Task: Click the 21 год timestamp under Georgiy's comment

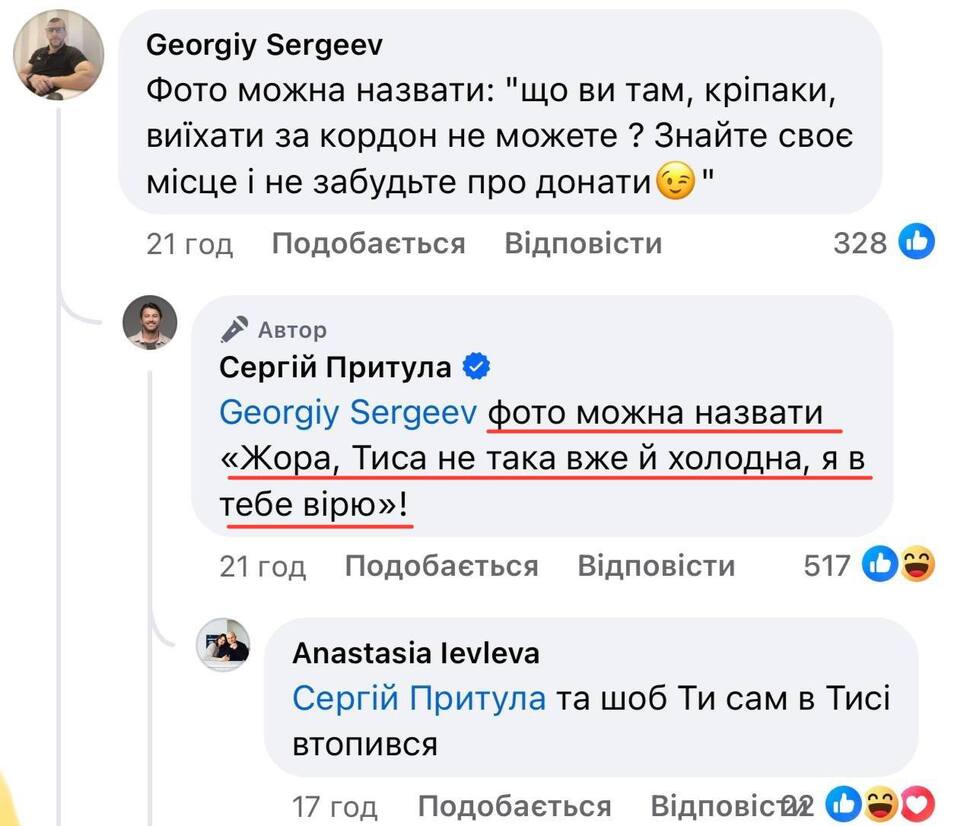Action: 190,243
